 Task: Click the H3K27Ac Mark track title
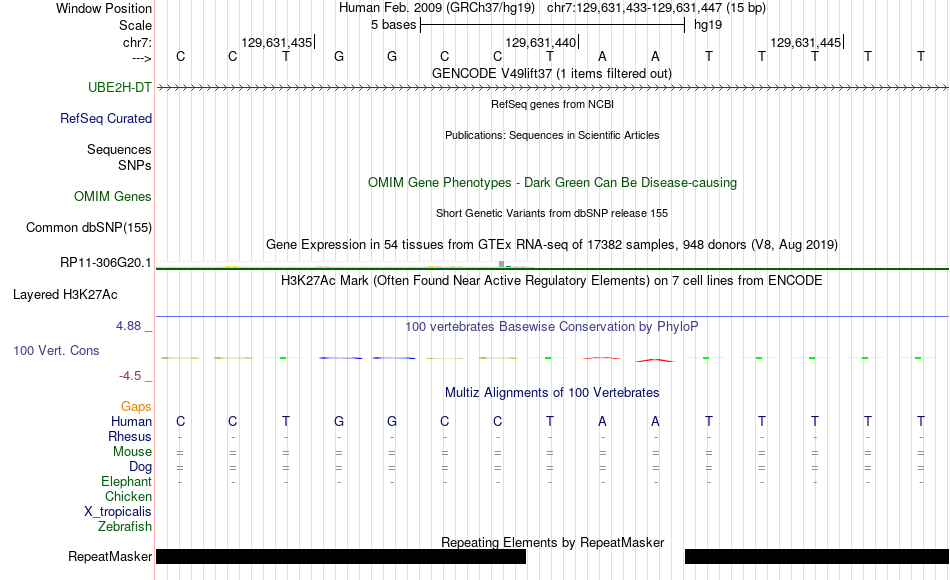click(552, 281)
